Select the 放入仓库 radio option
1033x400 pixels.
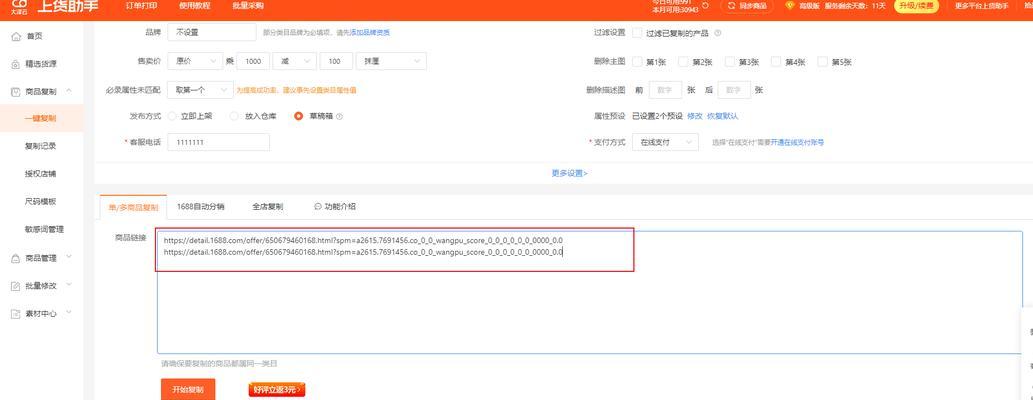234,116
